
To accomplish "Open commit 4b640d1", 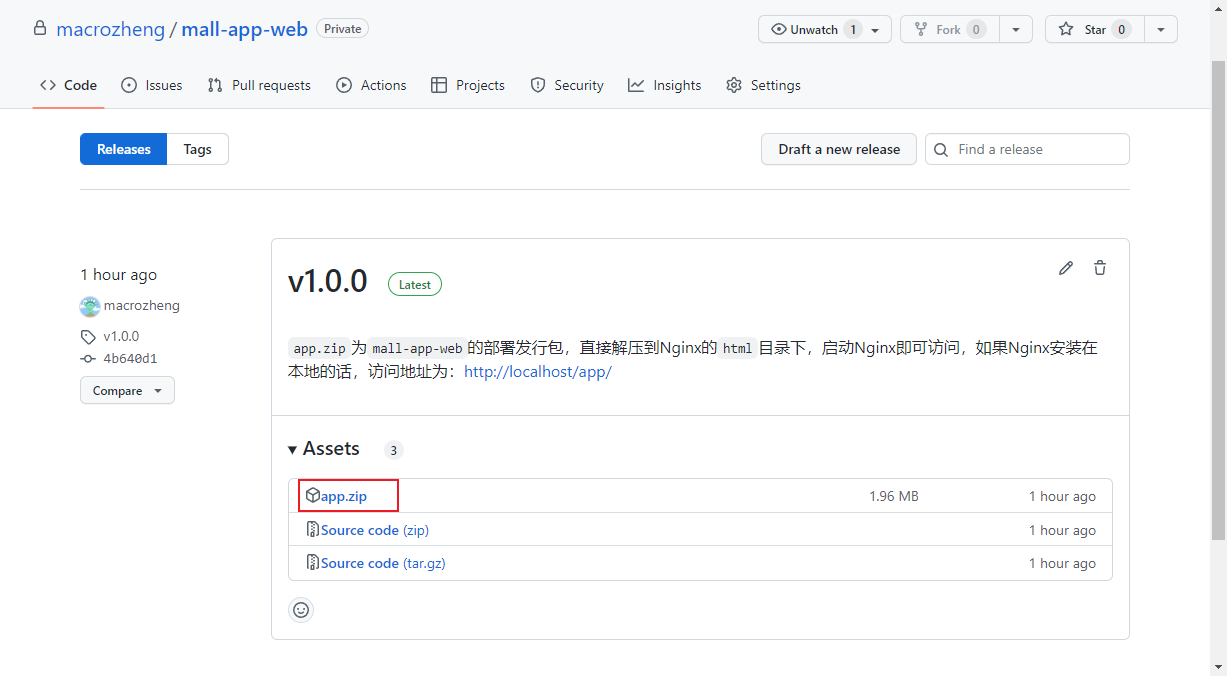I will point(130,358).
